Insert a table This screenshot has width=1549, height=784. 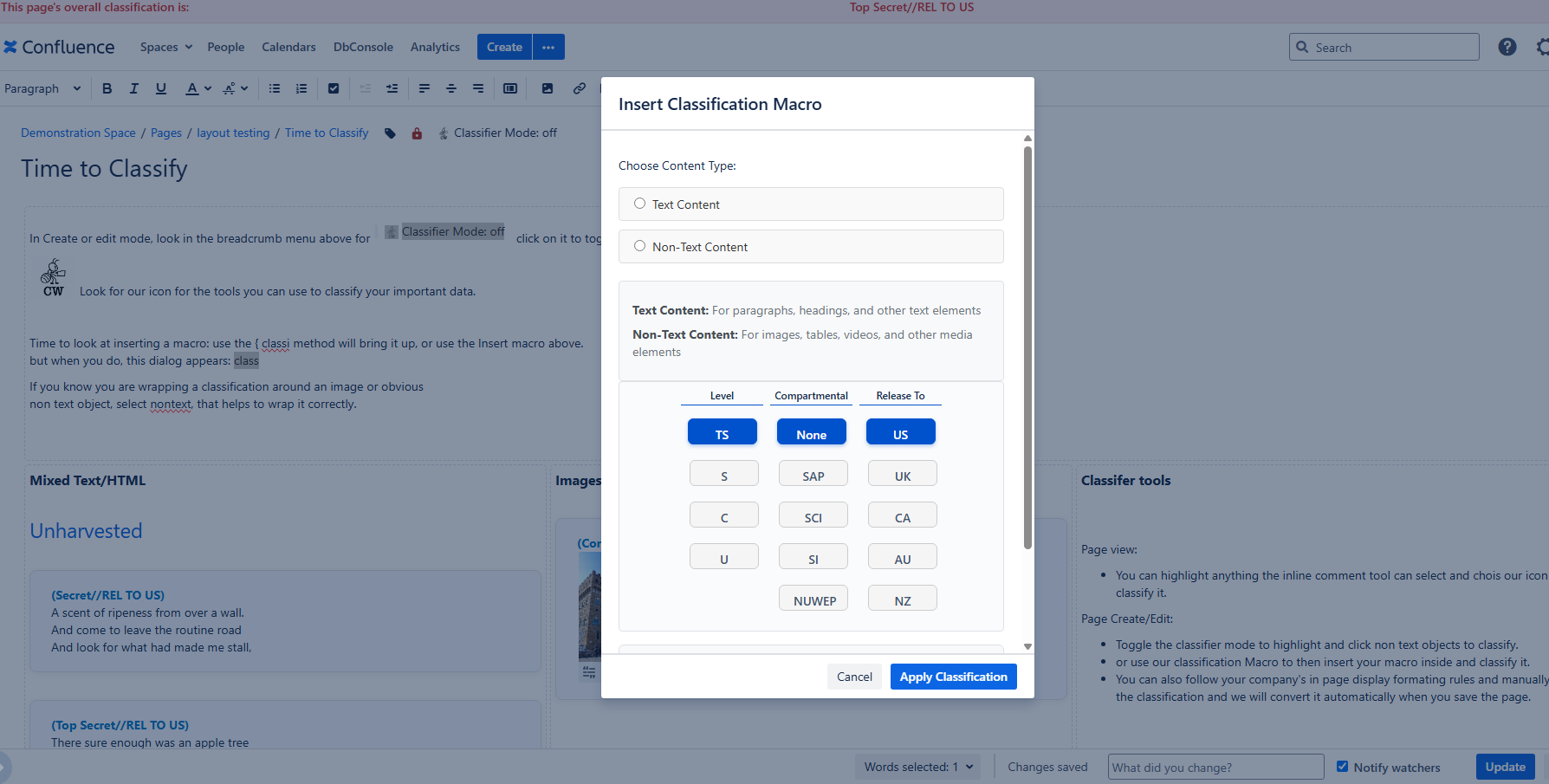509,87
